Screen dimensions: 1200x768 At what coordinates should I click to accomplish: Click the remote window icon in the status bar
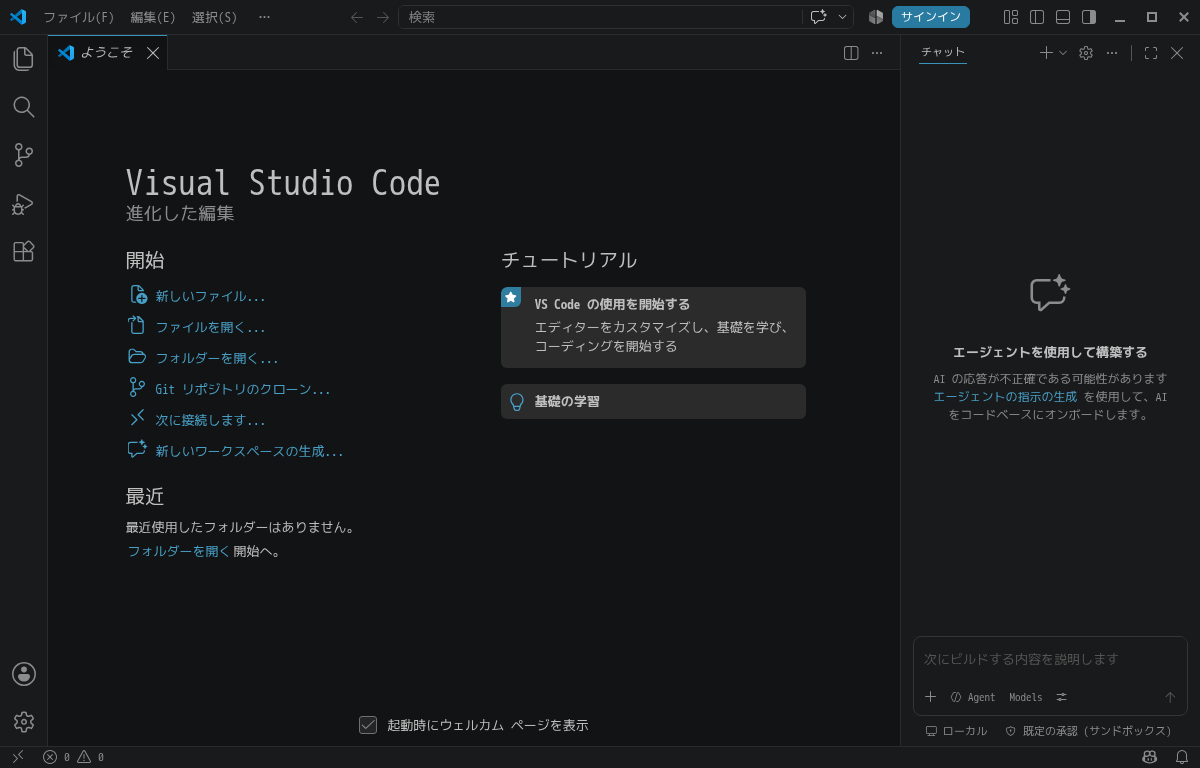17,757
